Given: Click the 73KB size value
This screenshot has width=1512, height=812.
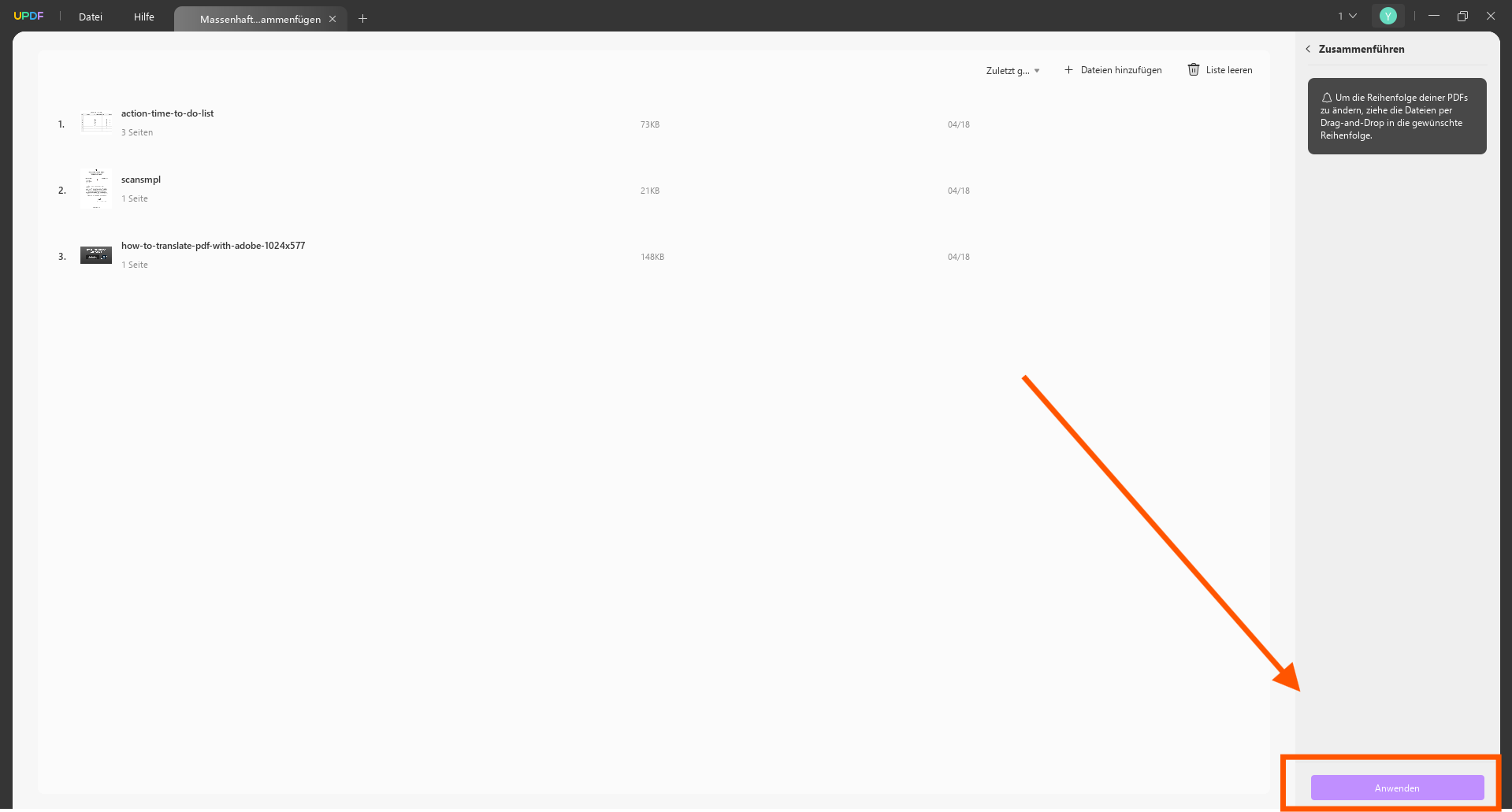Looking at the screenshot, I should click(650, 124).
